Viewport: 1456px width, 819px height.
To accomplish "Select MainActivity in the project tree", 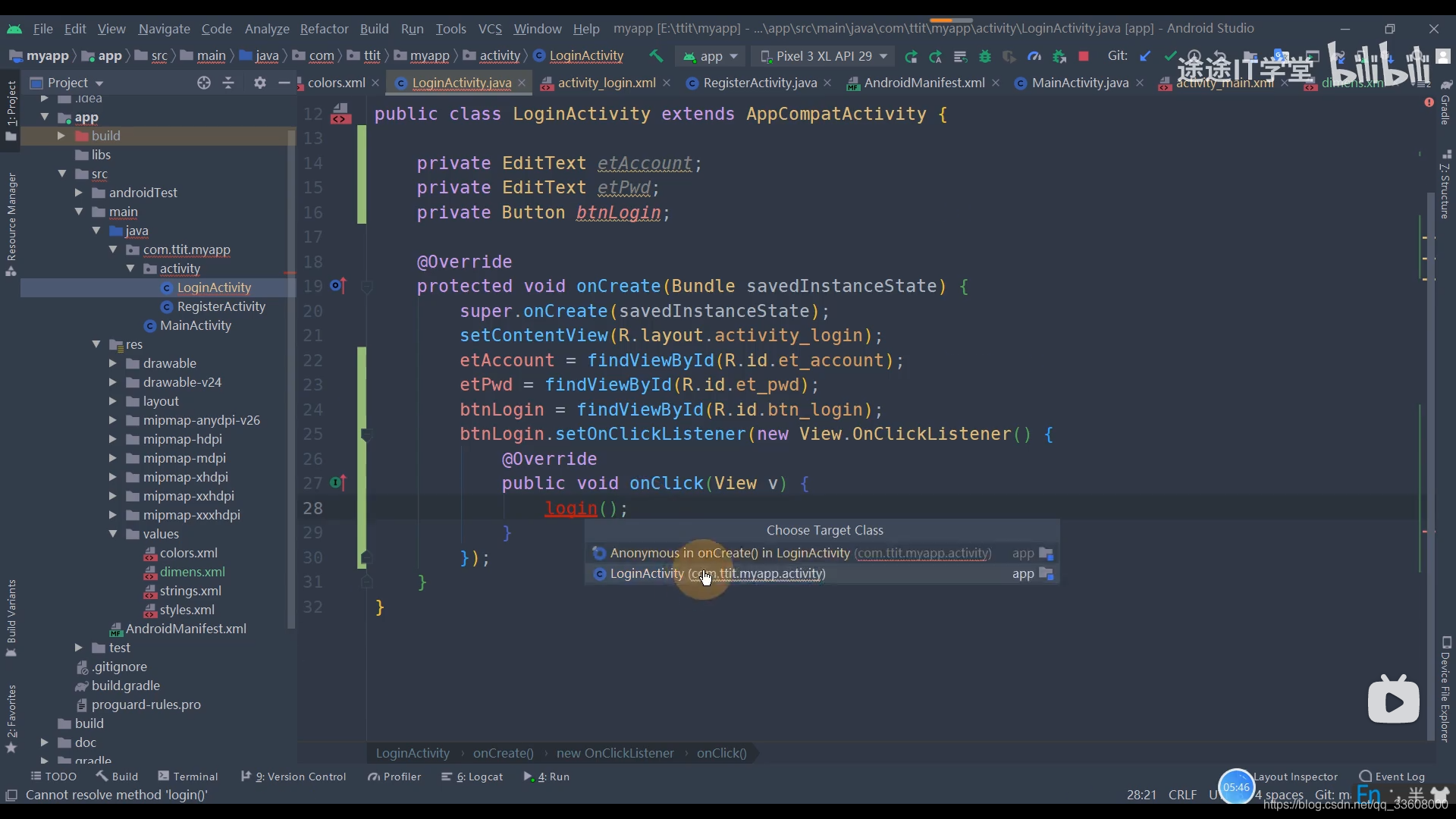I will 195,325.
